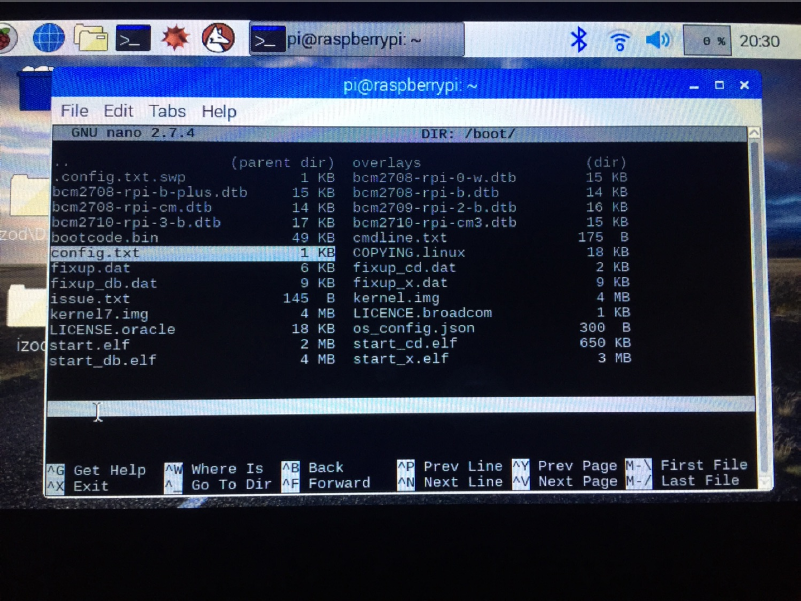Select the pi@raspberrypi taskbar window button
The height and width of the screenshot is (601, 801).
coord(357,39)
